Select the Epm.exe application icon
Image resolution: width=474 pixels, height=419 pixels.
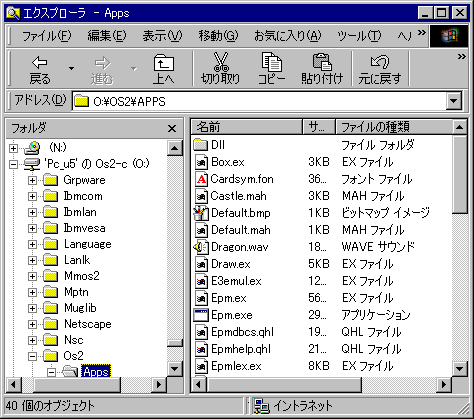201,315
